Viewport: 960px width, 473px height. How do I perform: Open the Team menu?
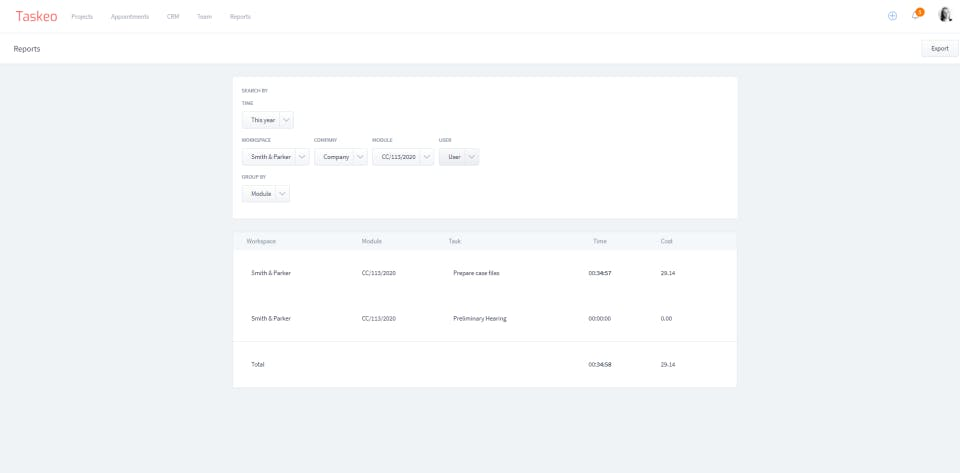(x=204, y=17)
